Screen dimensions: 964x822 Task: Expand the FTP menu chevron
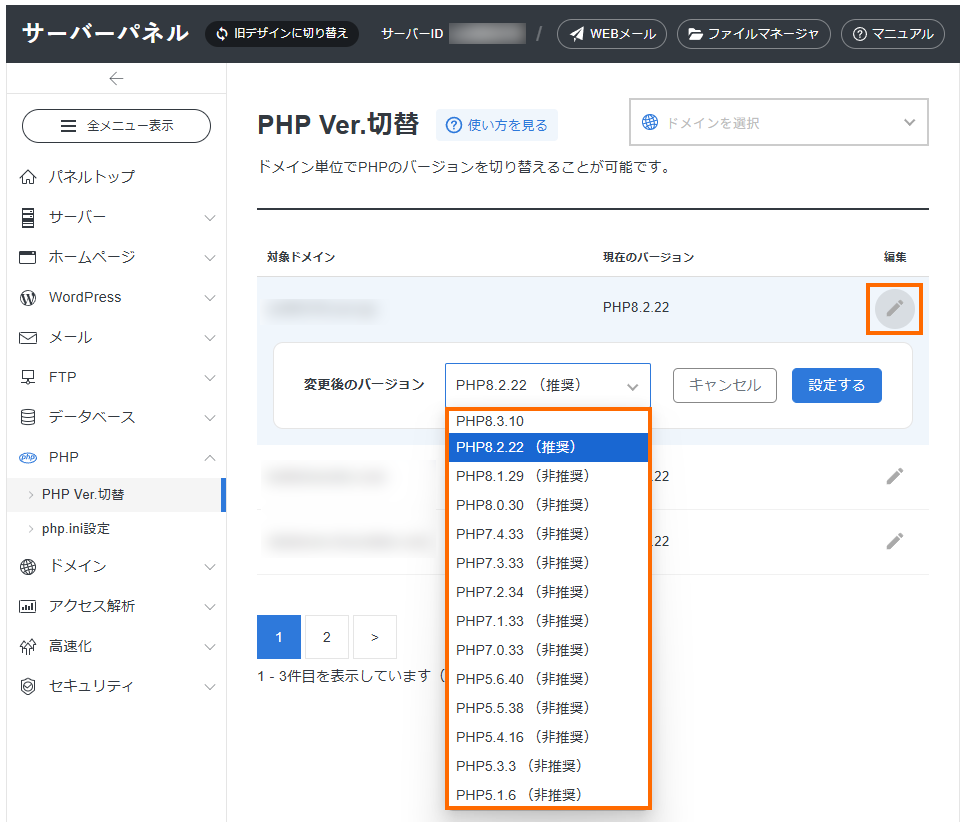[x=210, y=377]
